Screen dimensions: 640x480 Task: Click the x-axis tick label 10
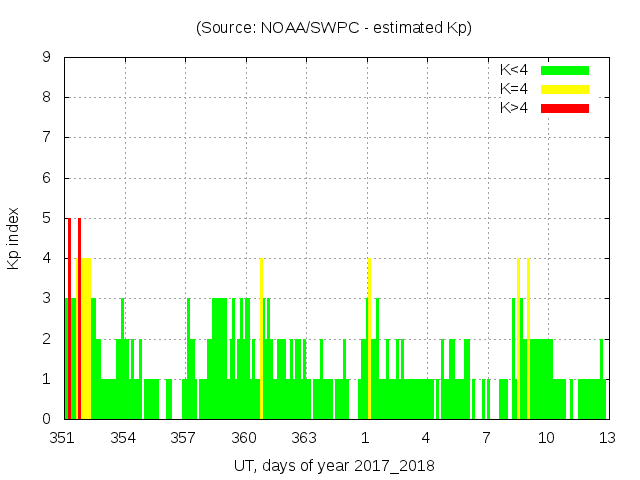(x=546, y=438)
